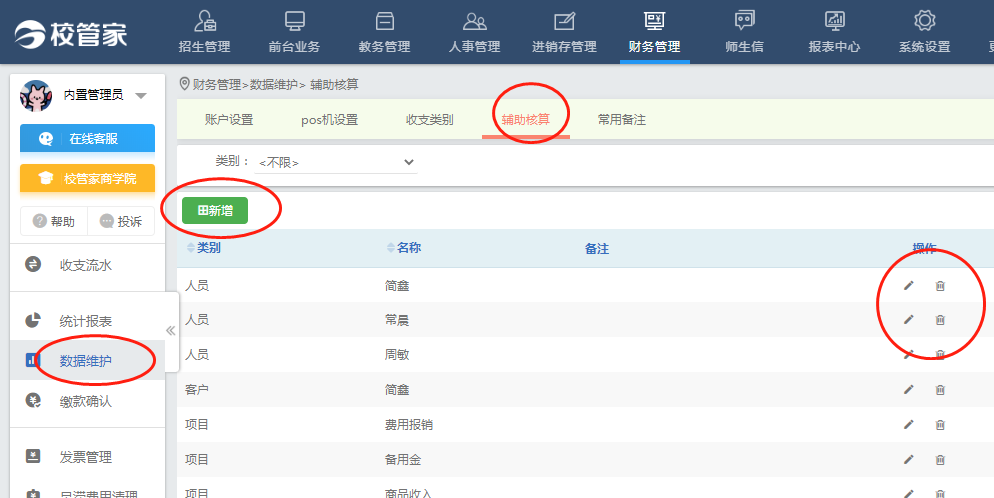
Task: Open 统计报表 in sidebar
Action: click(86, 321)
